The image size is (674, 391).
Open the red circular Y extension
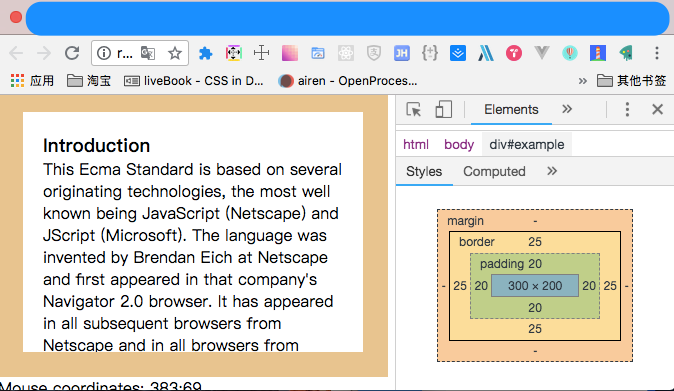click(x=514, y=53)
